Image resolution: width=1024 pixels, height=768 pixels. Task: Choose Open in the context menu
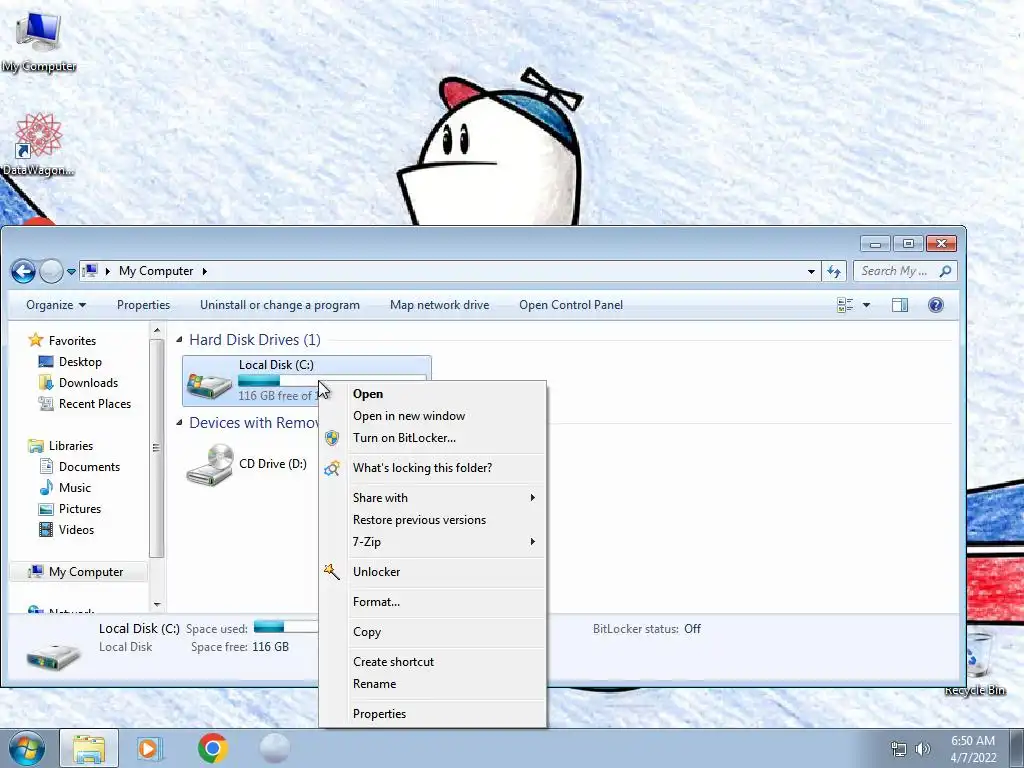coord(432,394)
